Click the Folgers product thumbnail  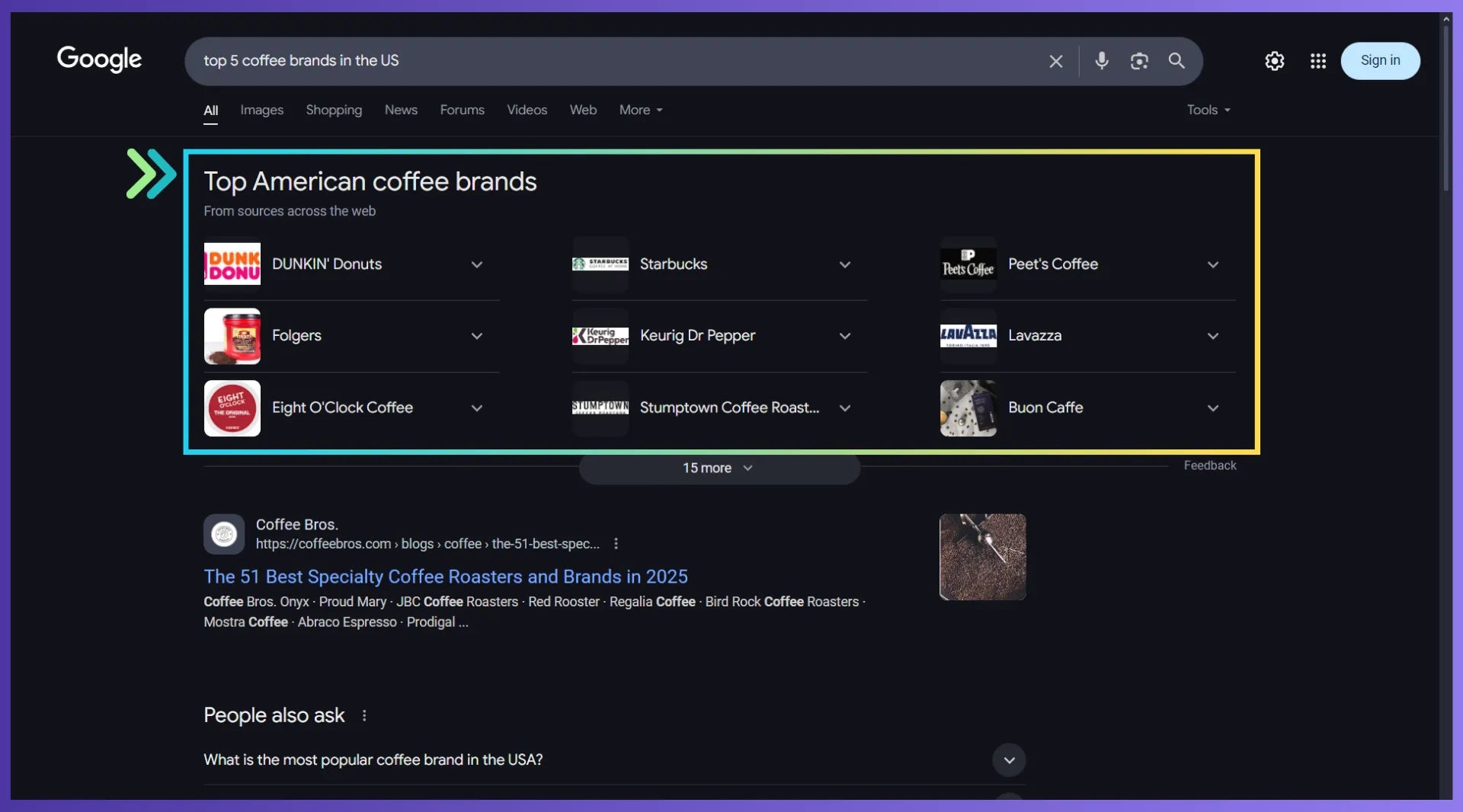[232, 336]
